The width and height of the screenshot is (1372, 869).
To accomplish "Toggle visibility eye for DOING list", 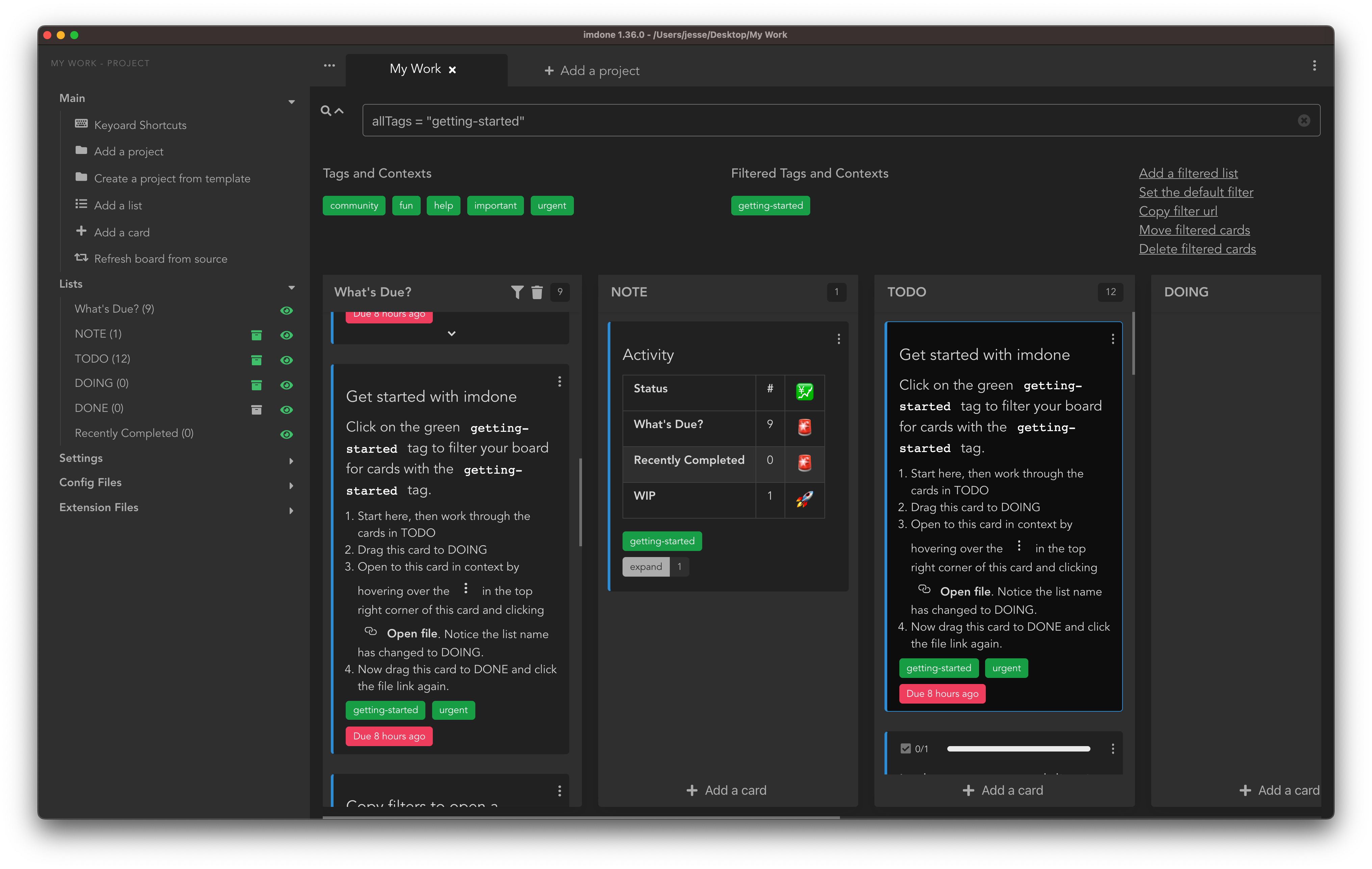I will 287,385.
